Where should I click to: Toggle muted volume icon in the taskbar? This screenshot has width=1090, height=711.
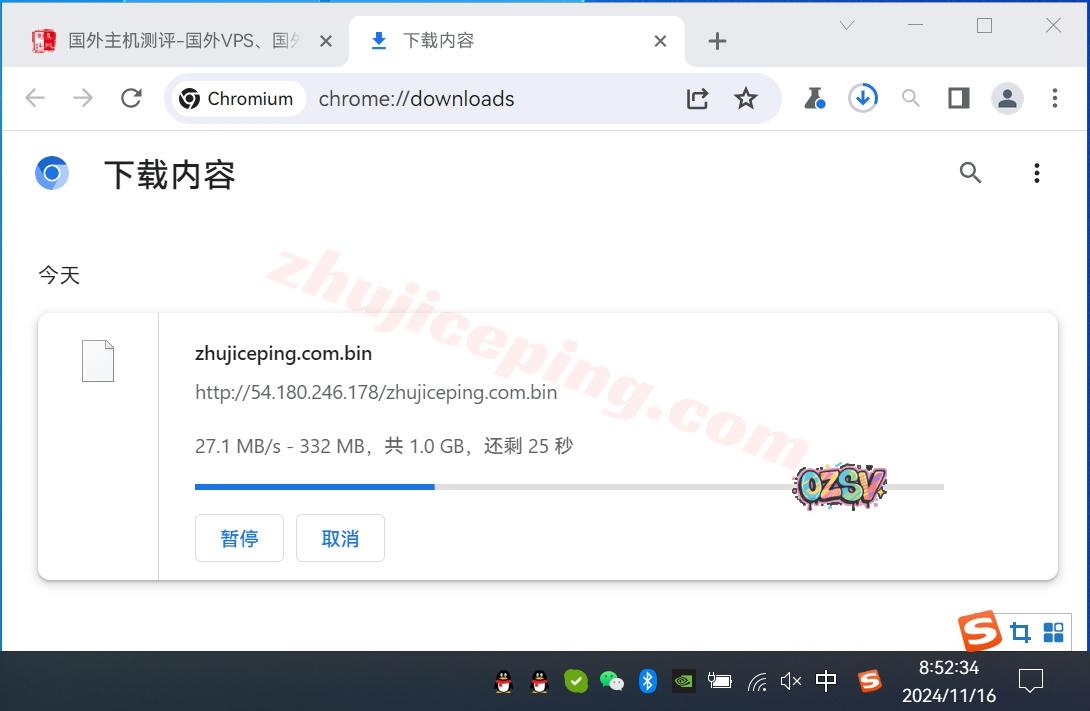790,681
